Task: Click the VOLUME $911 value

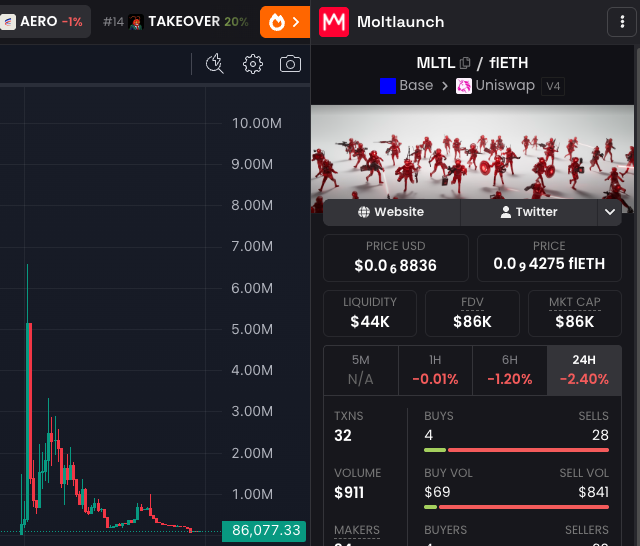Action: (x=349, y=493)
